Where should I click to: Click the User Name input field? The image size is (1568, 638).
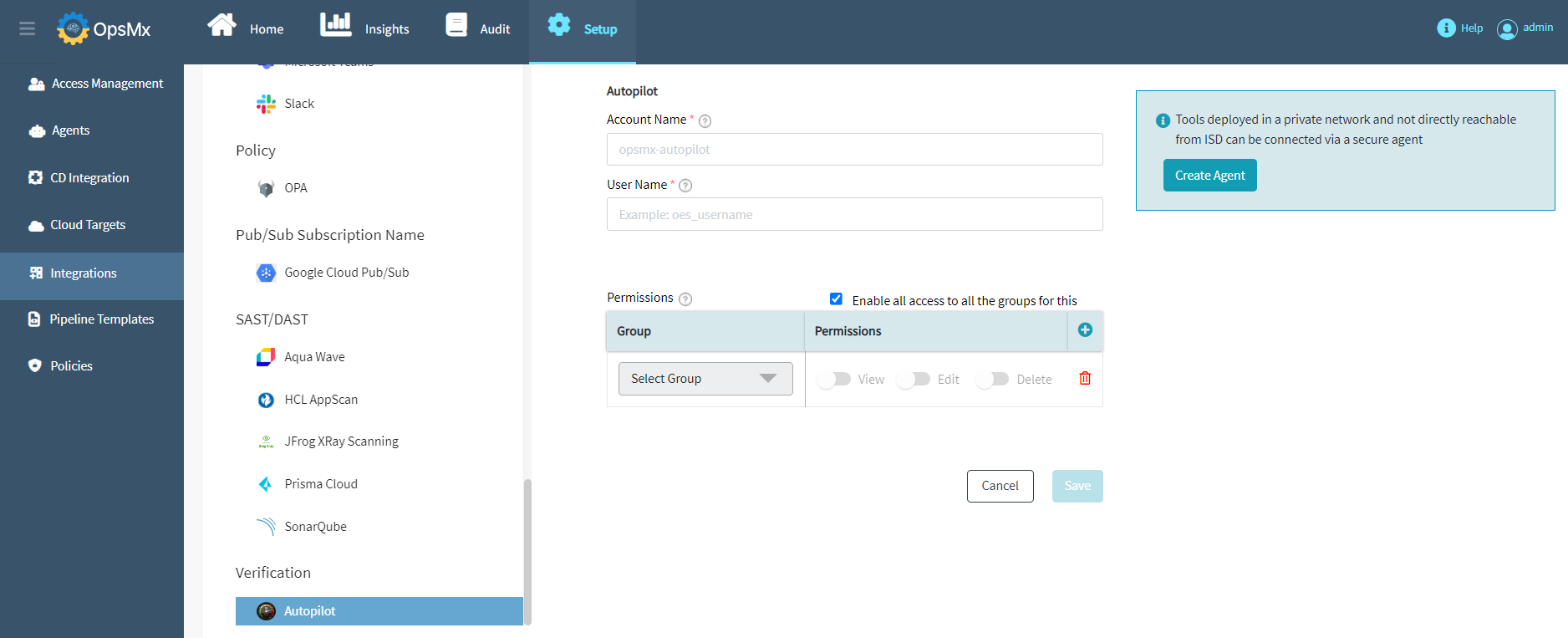point(854,215)
